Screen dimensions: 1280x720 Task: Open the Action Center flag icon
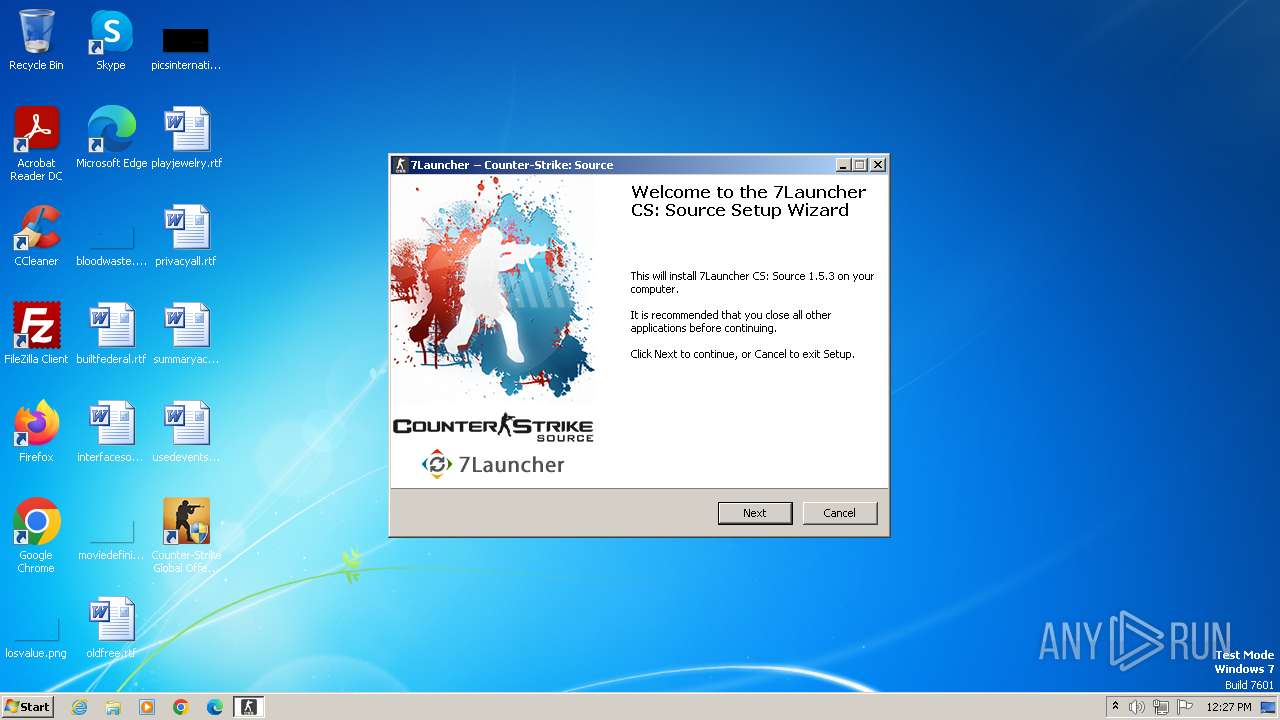pos(1185,707)
